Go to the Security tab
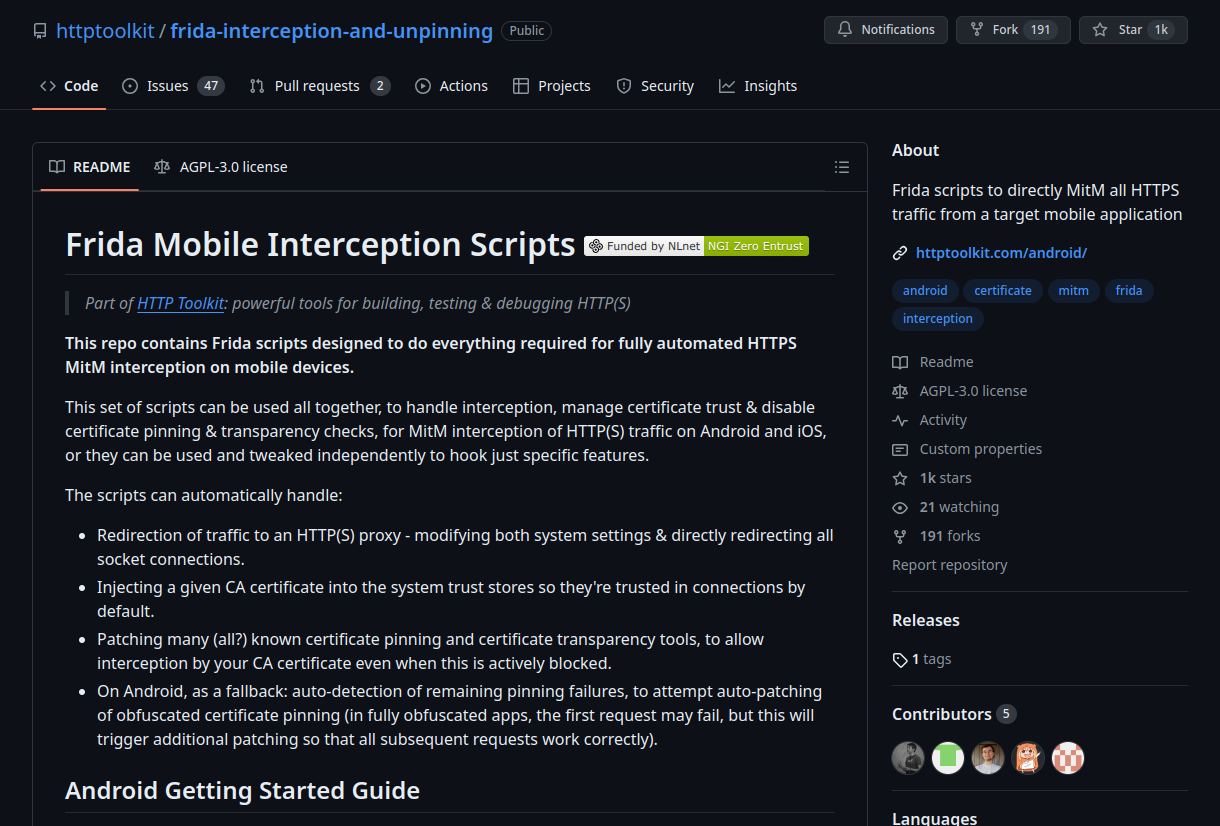 [655, 86]
